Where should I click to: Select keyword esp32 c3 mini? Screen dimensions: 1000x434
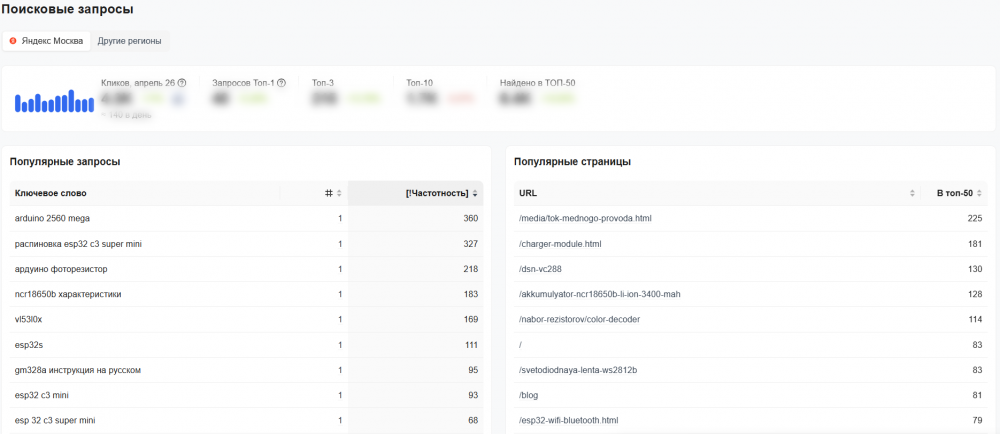coord(41,395)
